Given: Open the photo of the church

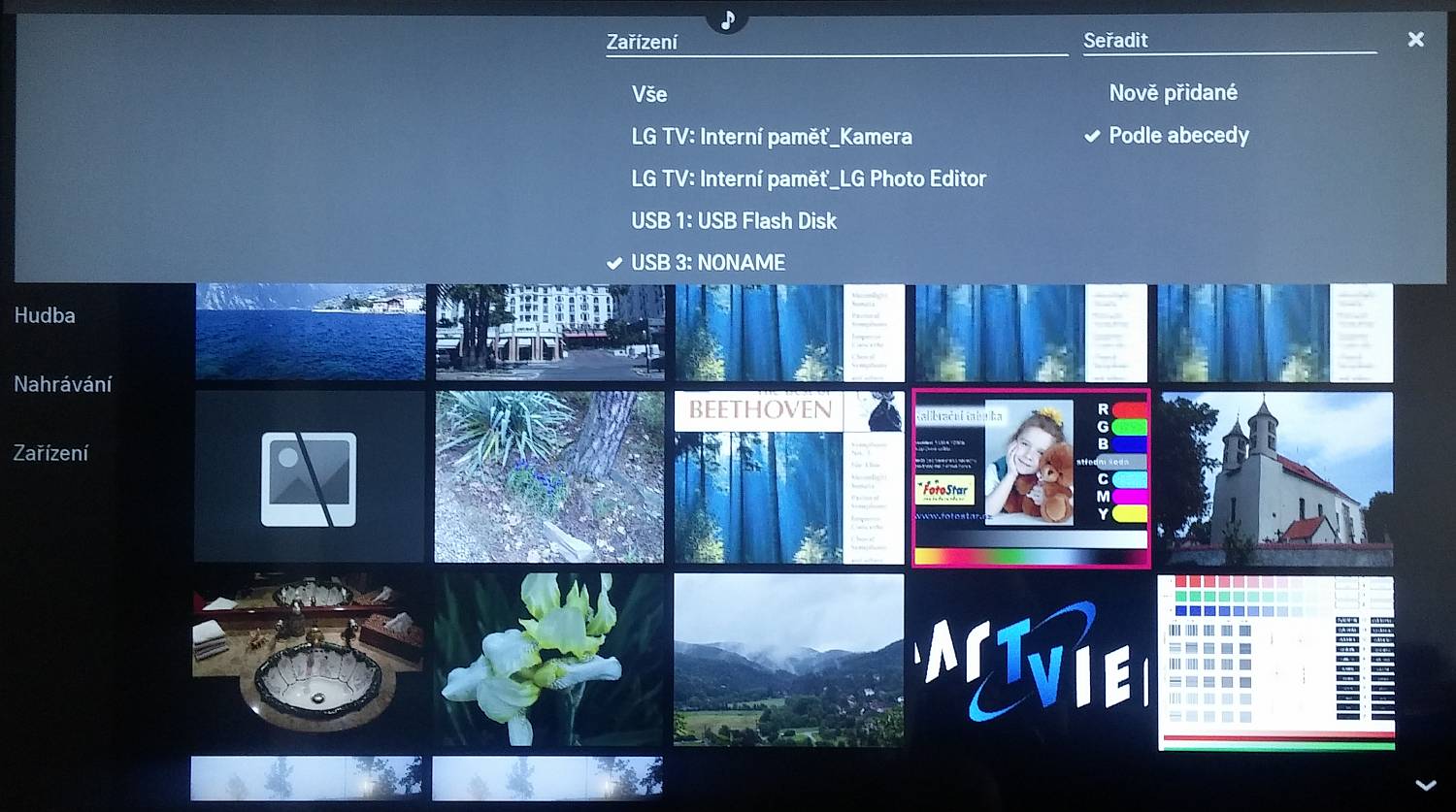Looking at the screenshot, I should [x=1274, y=474].
